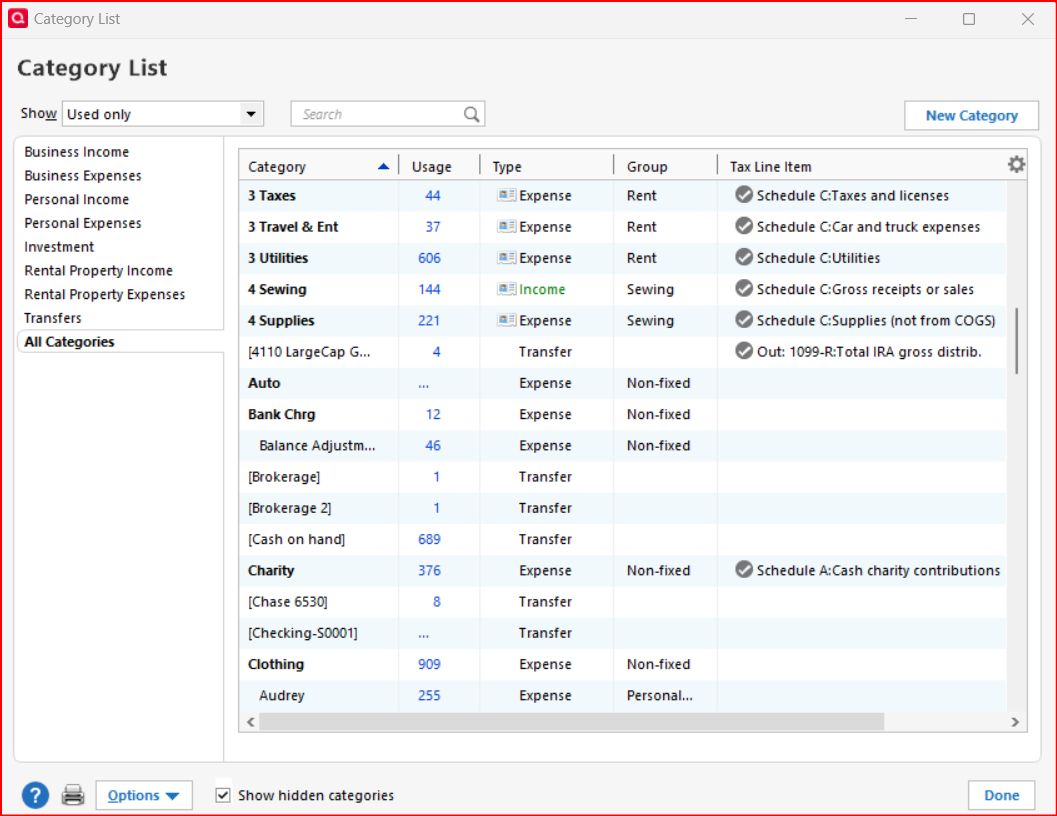Click the Quicken logo in title bar
Screen dimensions: 1057x816
(x=17, y=19)
